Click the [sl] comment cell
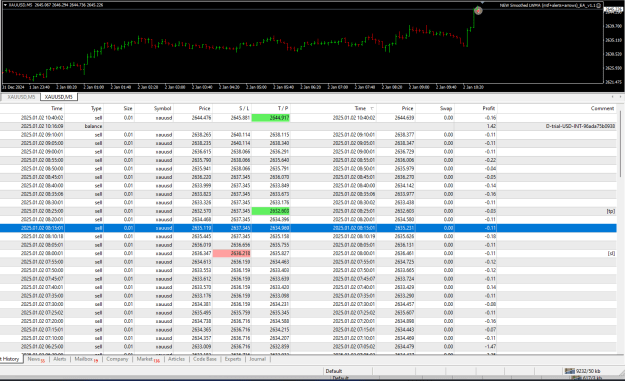625x381 pixels. point(611,253)
